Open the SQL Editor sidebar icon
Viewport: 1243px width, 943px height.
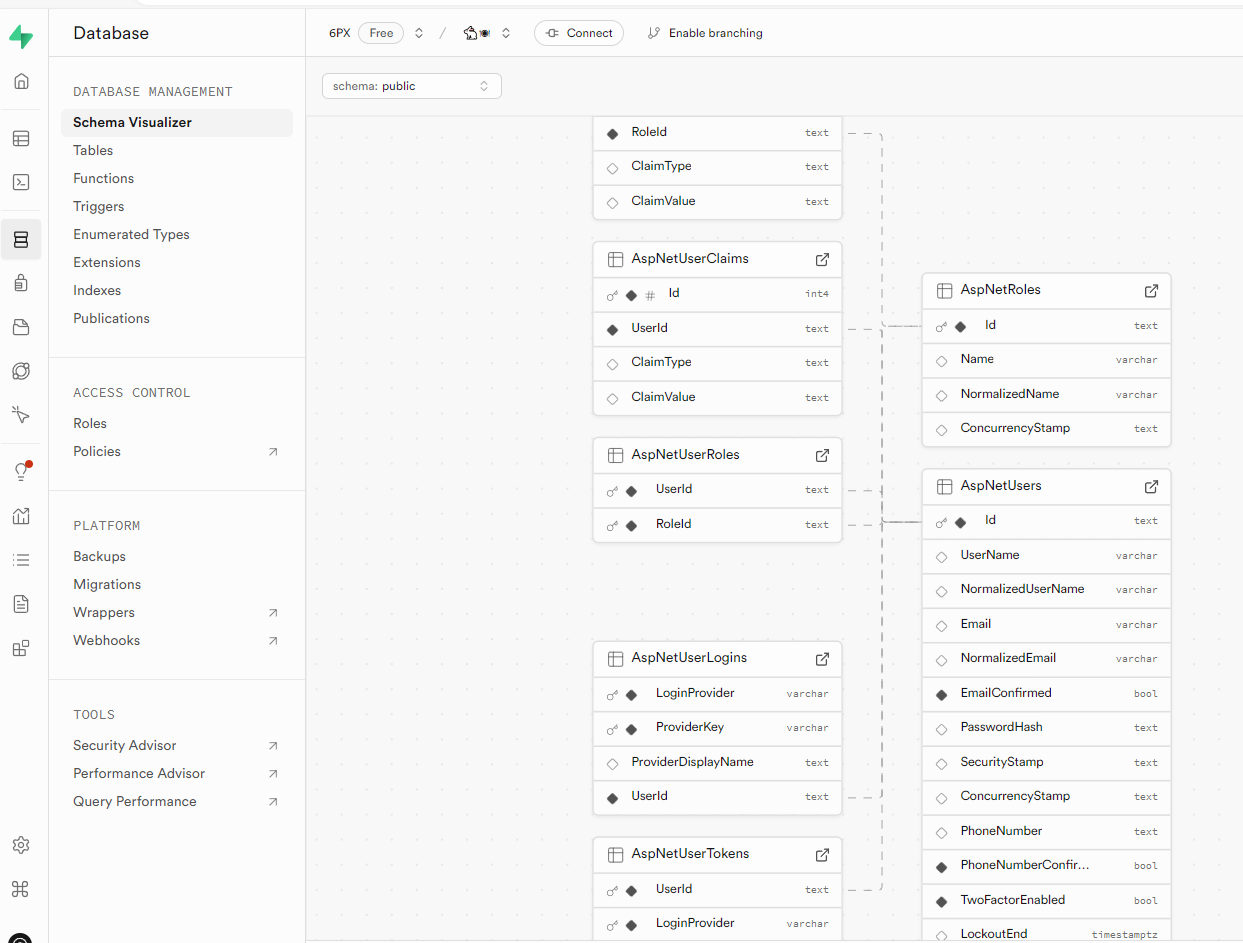[x=21, y=182]
